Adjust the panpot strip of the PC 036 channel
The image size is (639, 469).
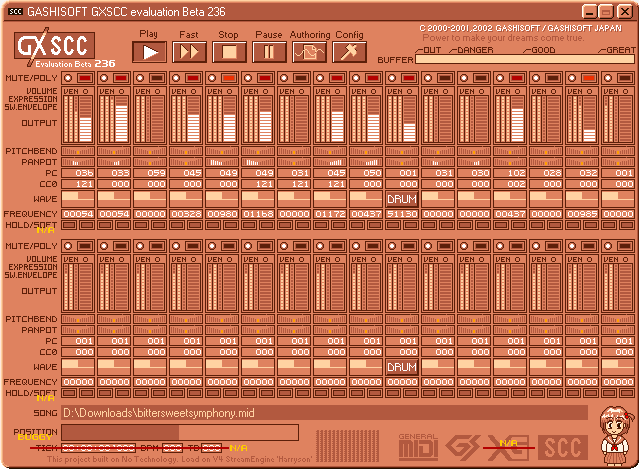(x=78, y=162)
